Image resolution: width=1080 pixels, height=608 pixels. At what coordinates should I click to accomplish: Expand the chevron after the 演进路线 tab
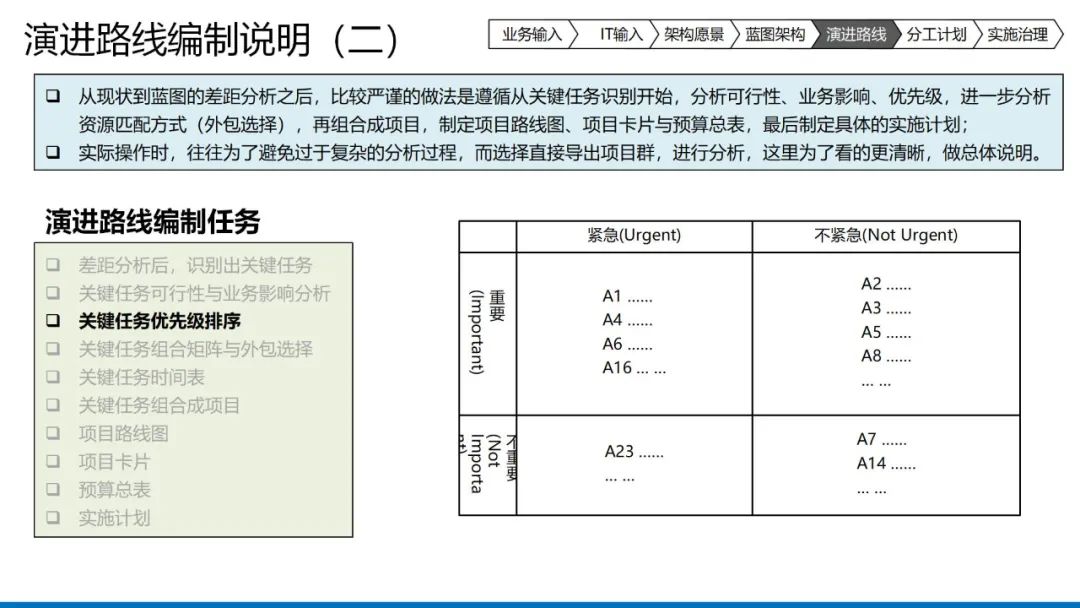(895, 33)
